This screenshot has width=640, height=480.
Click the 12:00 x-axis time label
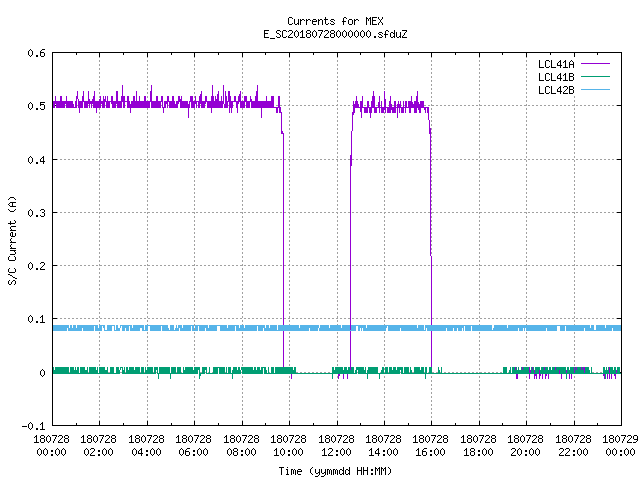tap(336, 452)
